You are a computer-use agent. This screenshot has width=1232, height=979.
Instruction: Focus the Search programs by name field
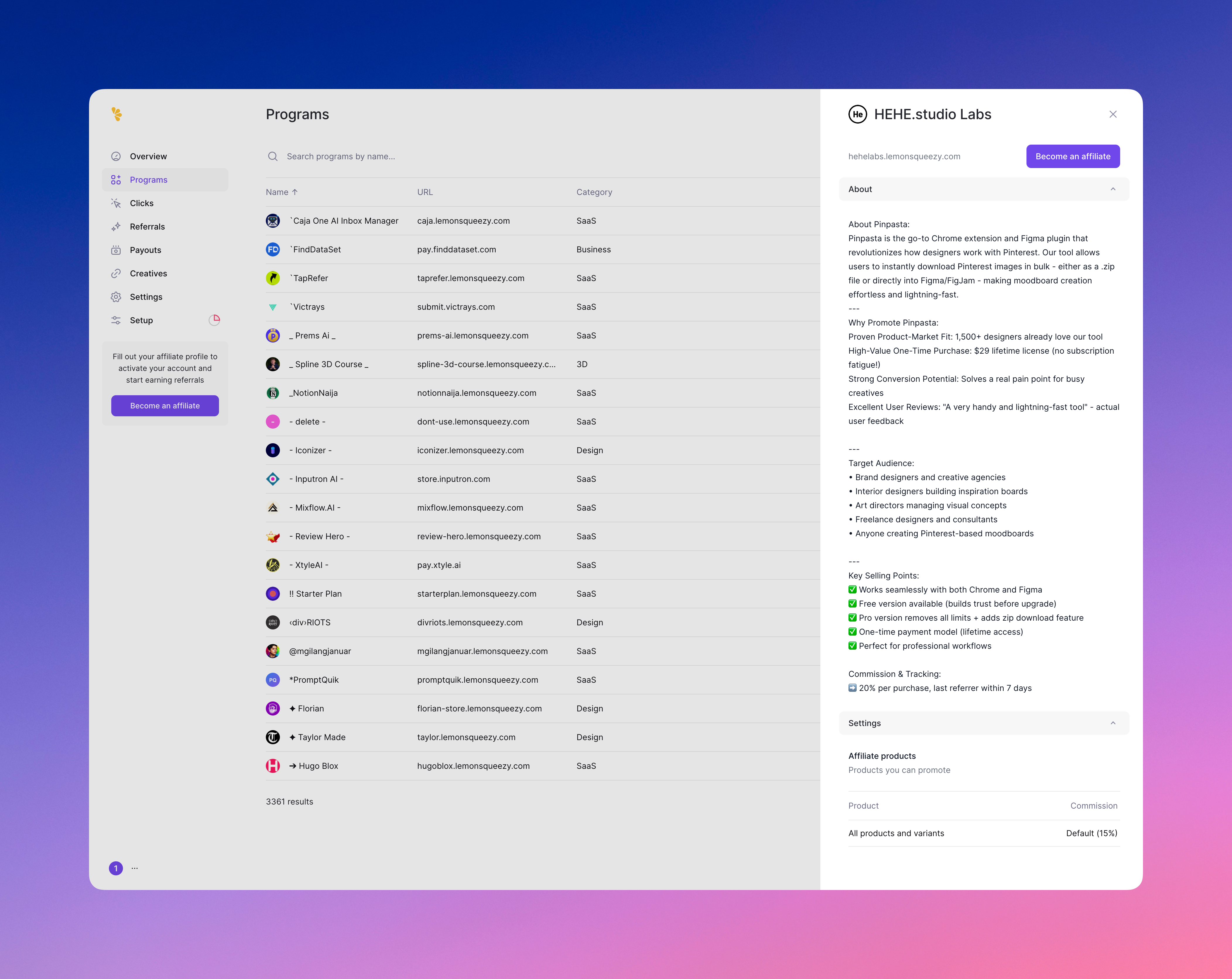(340, 157)
